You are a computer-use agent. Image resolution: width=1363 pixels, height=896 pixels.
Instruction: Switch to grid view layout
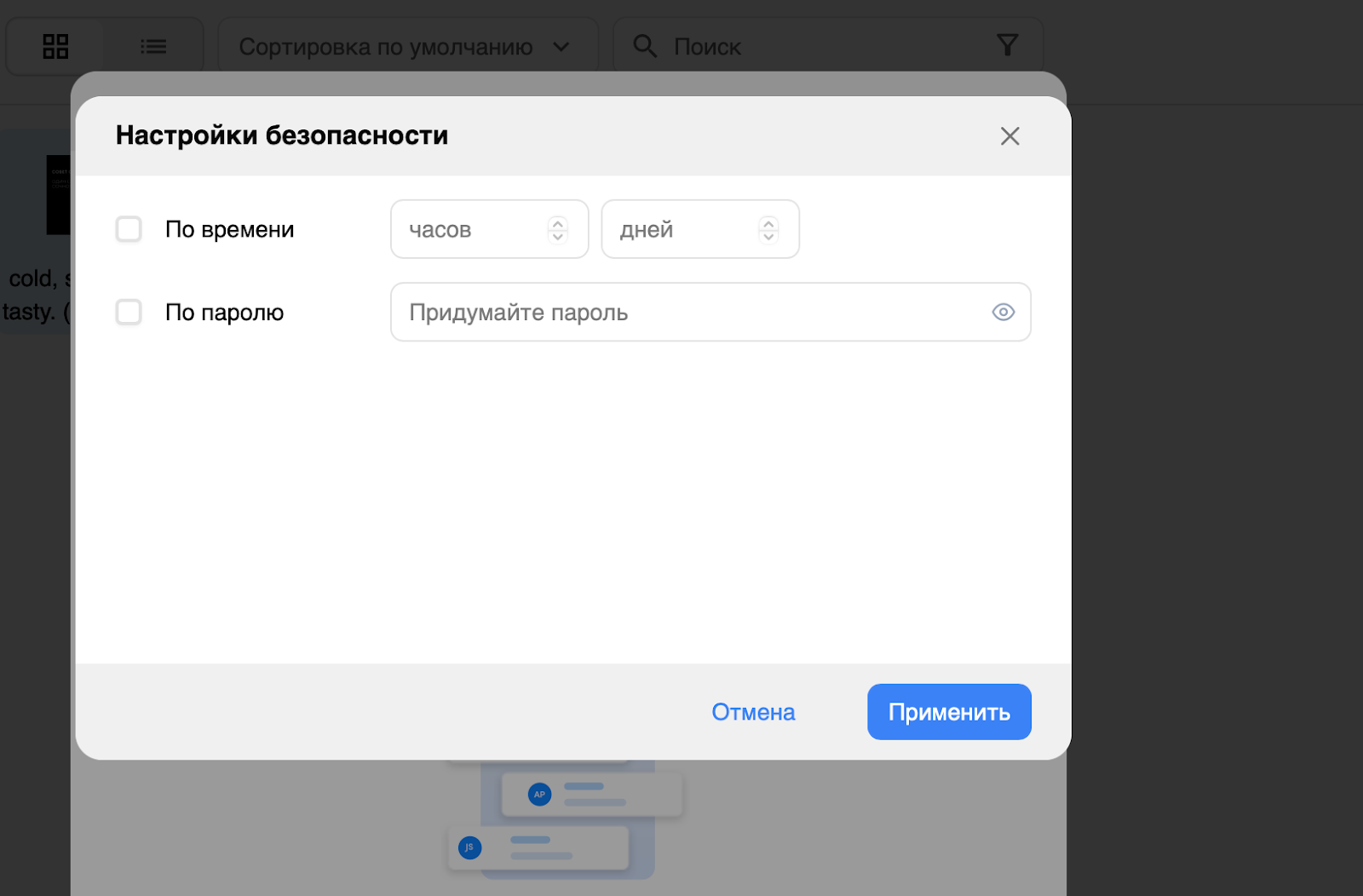pos(55,46)
